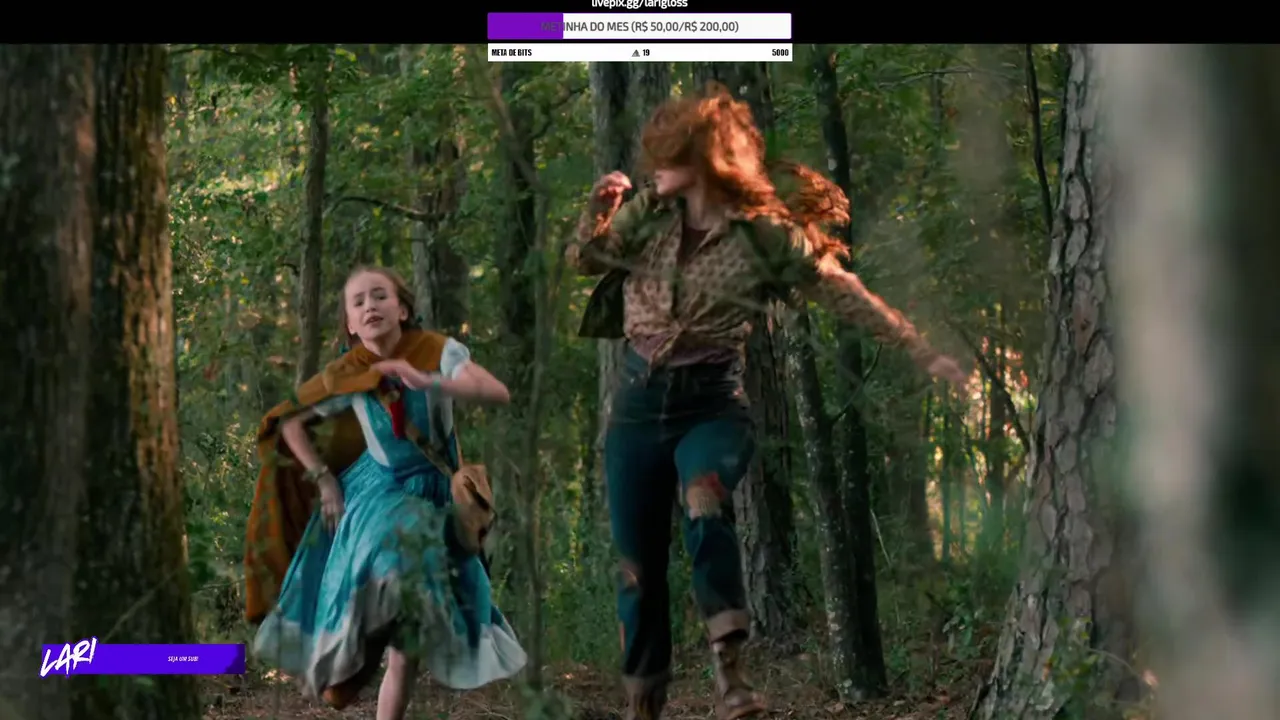Screen dimensions: 1280x720
Task: Select the Meta de Bits label
Action: point(511,52)
